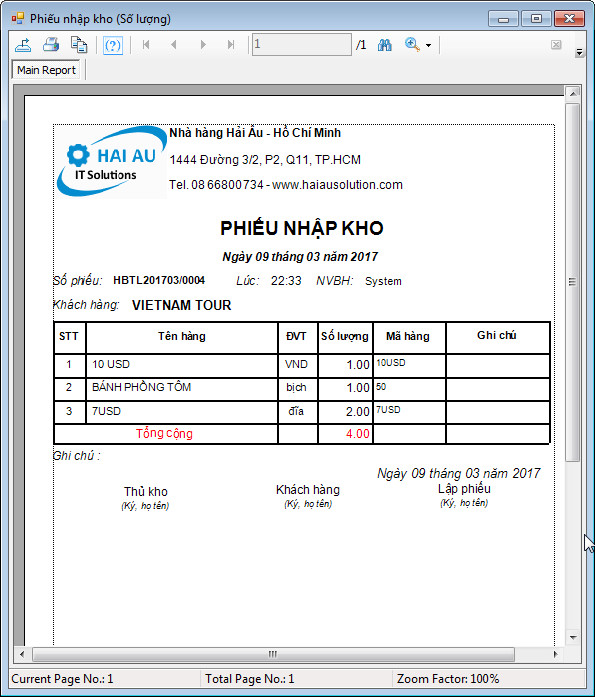Click the Zoom magnifier icon
This screenshot has width=595, height=697.
(x=412, y=44)
